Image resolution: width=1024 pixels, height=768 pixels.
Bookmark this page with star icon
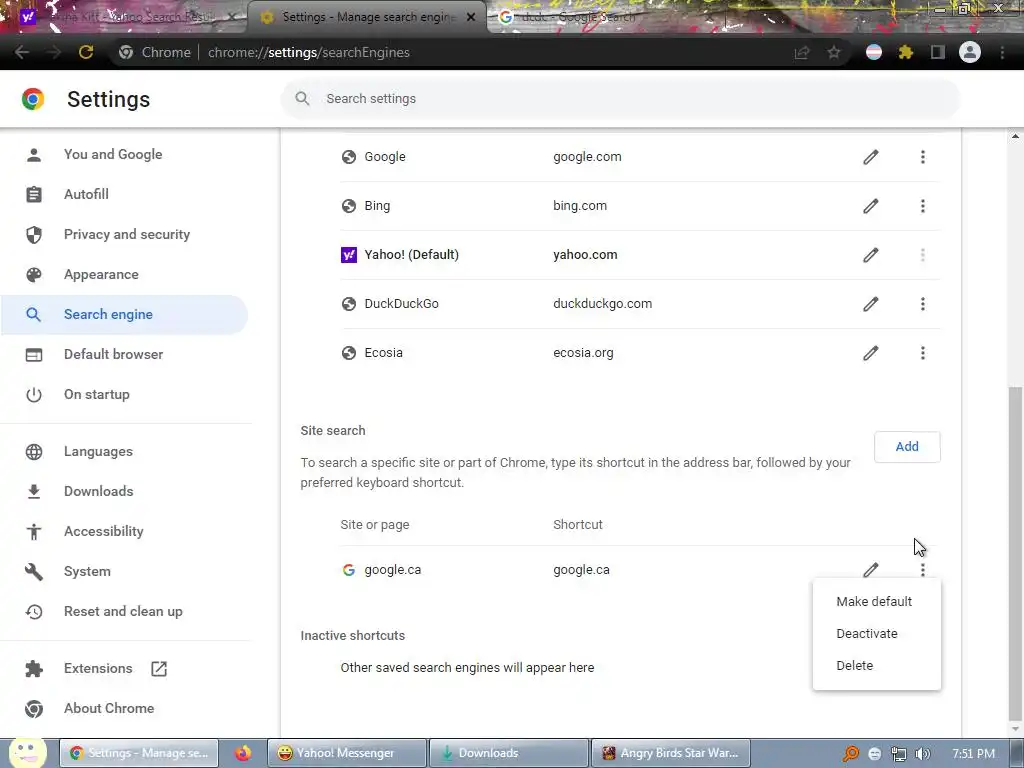click(834, 52)
